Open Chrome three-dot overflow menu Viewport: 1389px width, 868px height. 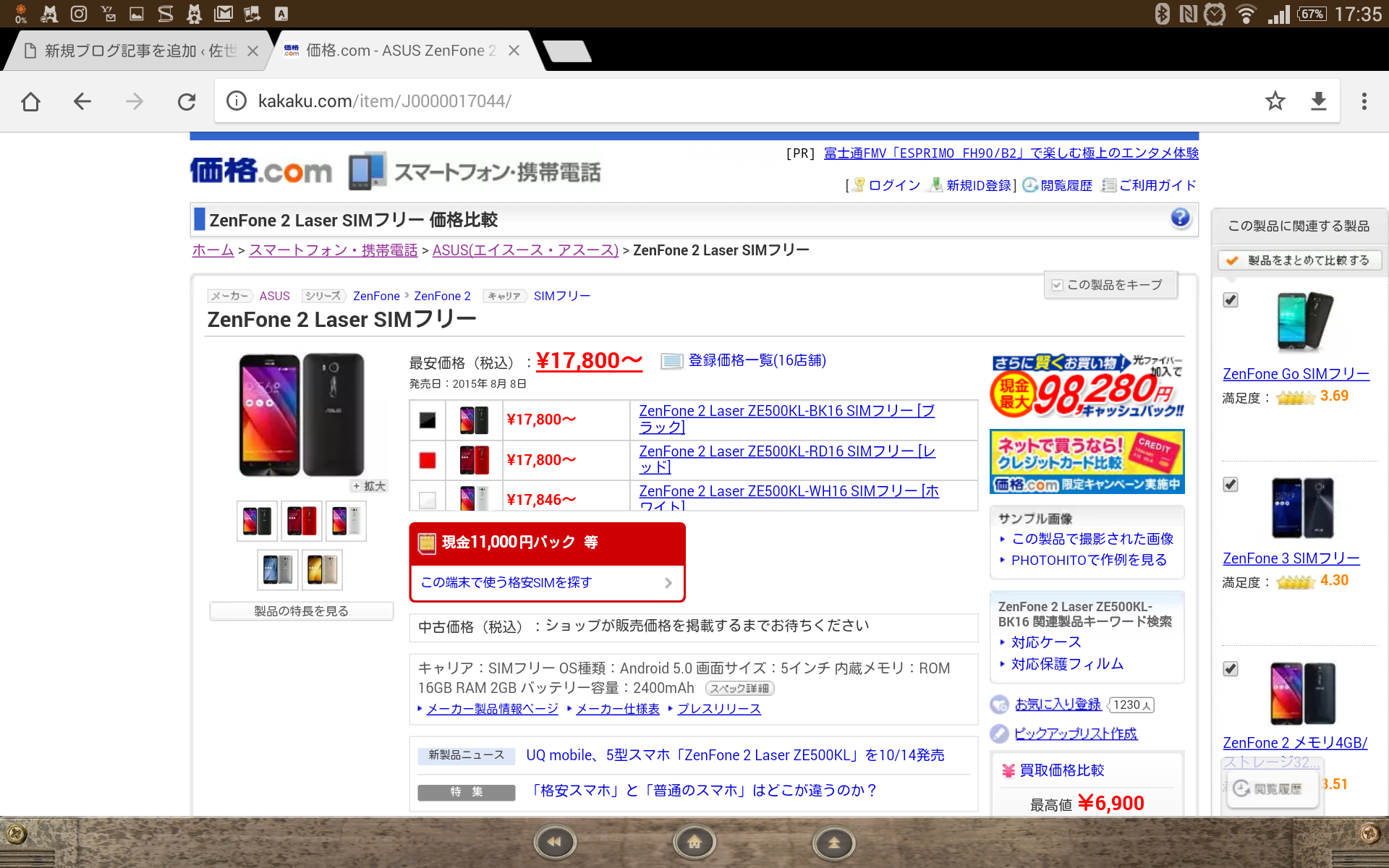pos(1364,101)
